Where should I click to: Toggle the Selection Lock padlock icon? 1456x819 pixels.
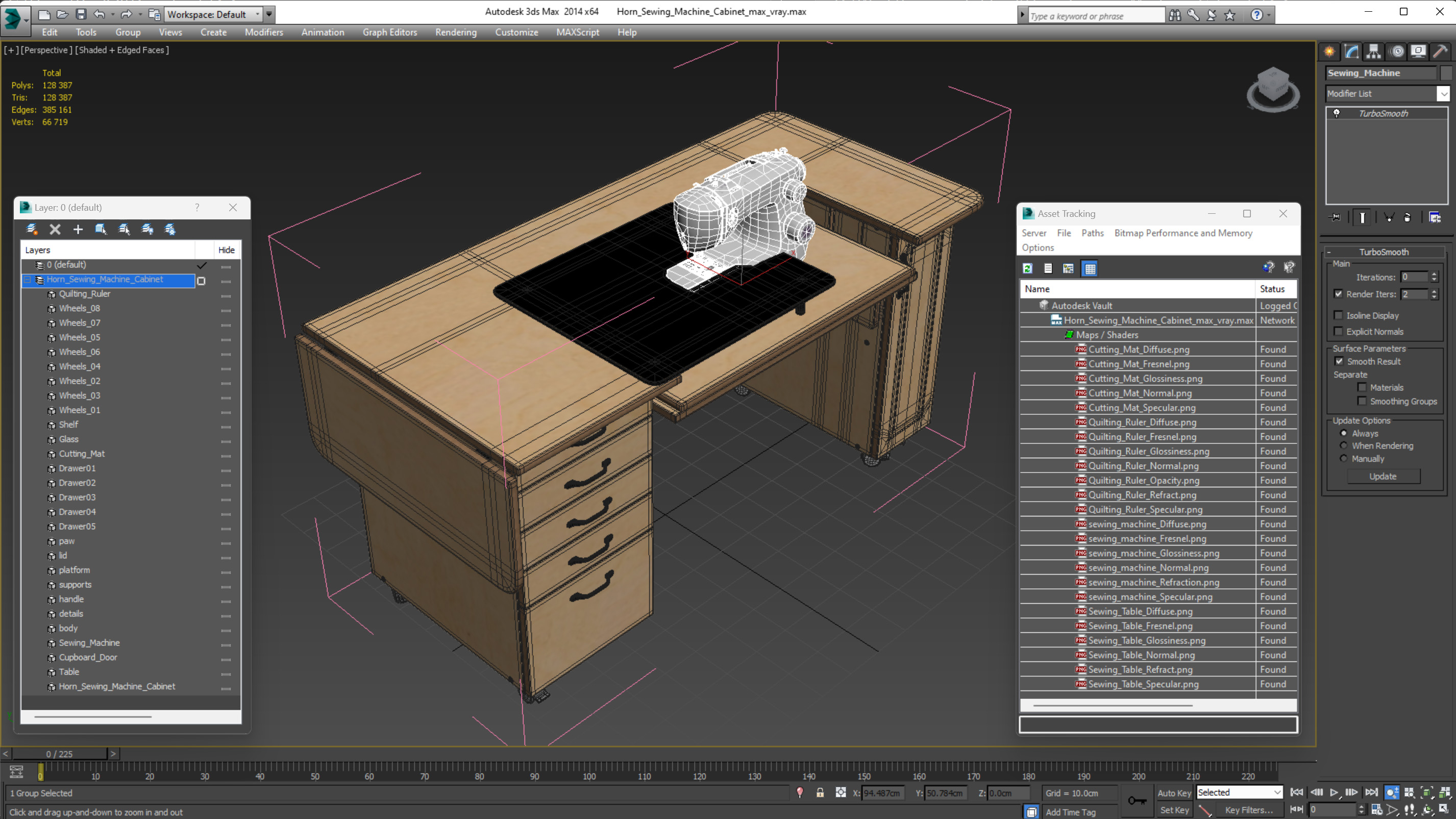pyautogui.click(x=820, y=792)
